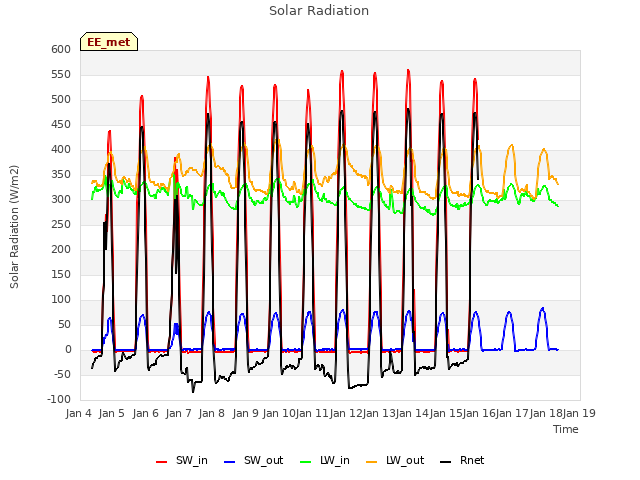Click the Jan 17 x-axis label
This screenshot has width=640, height=480.
(512, 413)
